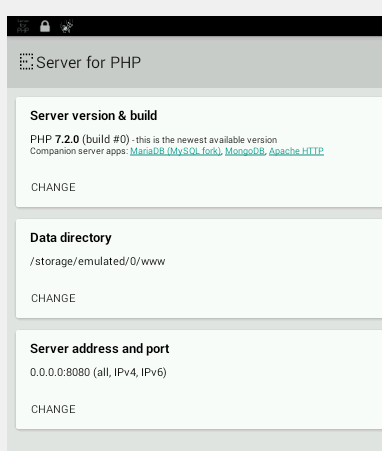The image size is (382, 451).
Task: Open the Apache HTTP companion link
Action: pyautogui.click(x=296, y=151)
